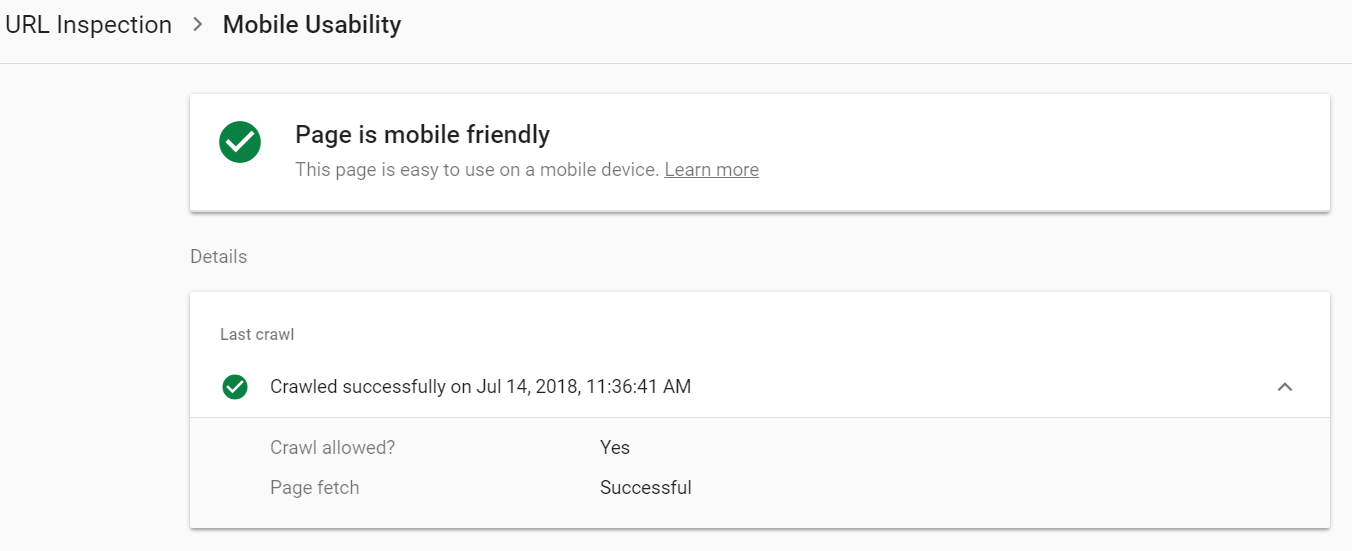Click the Last crawl label

click(x=257, y=334)
